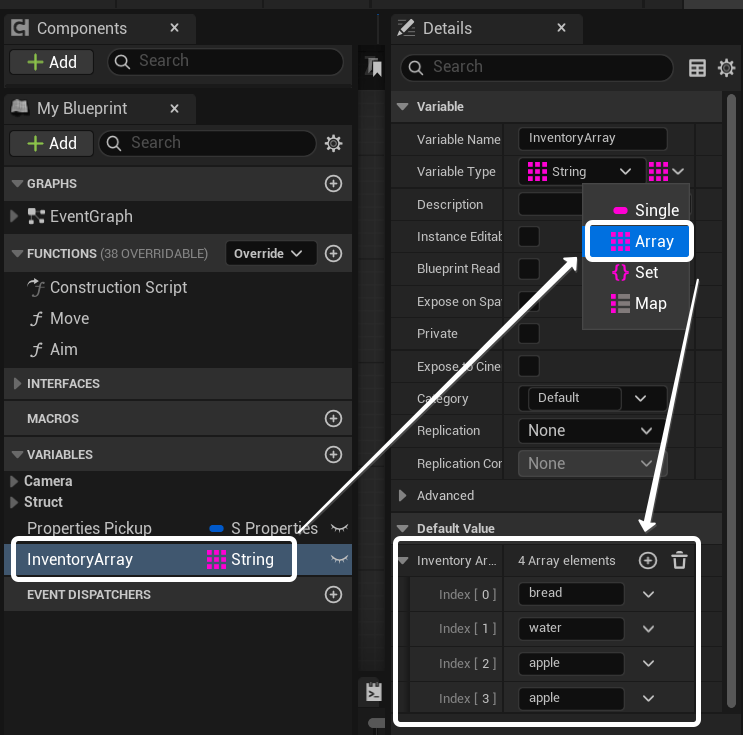Click the add array element plus icon
Image resolution: width=743 pixels, height=735 pixels.
click(x=648, y=561)
